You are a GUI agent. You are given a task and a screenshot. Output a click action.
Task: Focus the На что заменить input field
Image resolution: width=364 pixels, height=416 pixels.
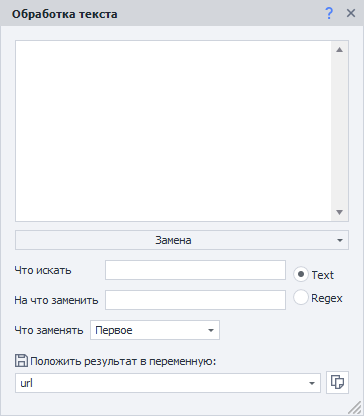tap(195, 300)
